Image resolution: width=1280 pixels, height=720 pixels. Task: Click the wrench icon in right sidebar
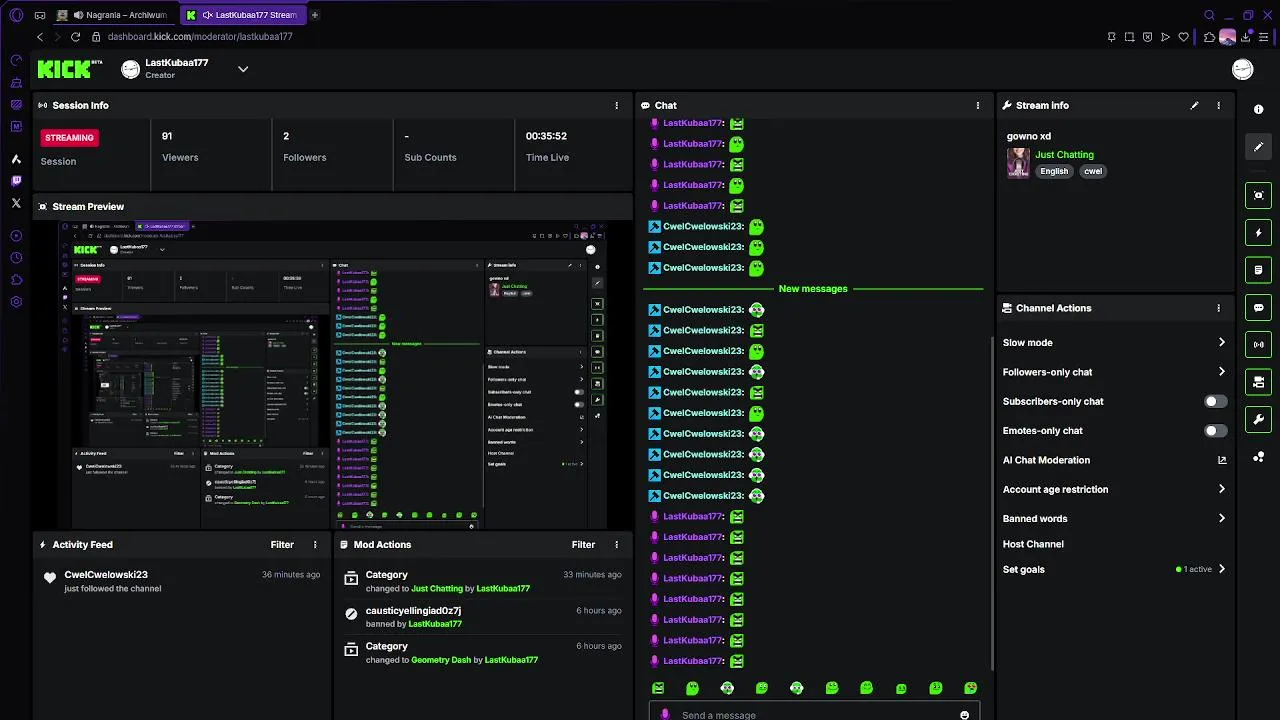coord(1258,419)
